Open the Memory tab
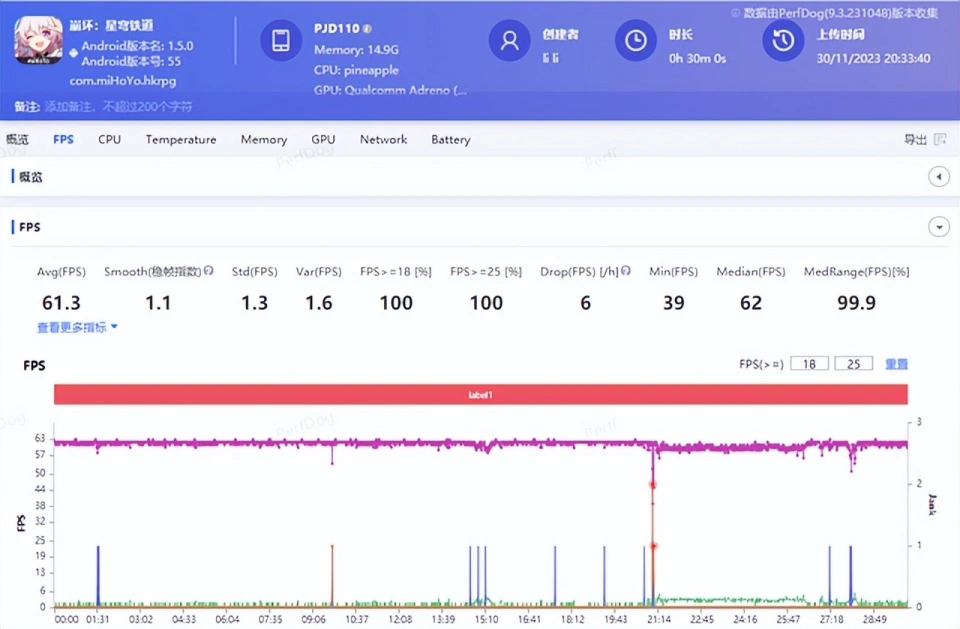This screenshot has width=960, height=629. click(x=264, y=140)
